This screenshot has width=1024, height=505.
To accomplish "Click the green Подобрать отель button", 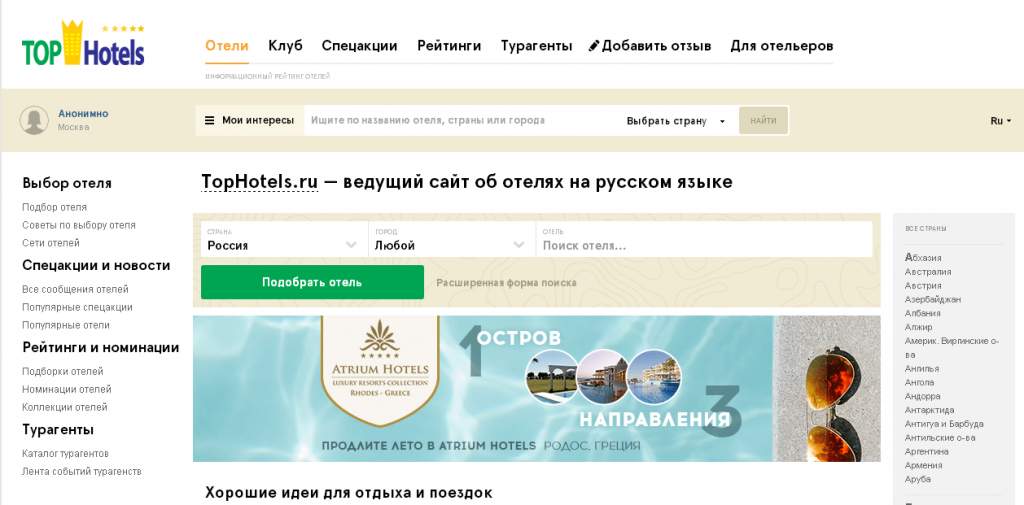I will [x=312, y=282].
